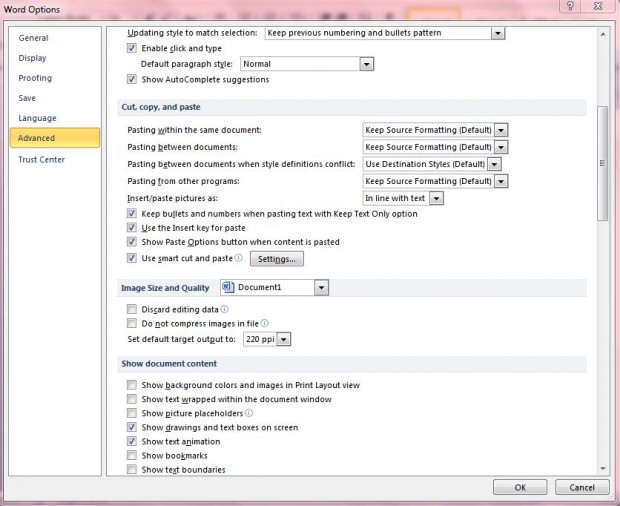This screenshot has height=506, width=620.
Task: Click info icon beside Do not compress images
Action: pos(265,323)
